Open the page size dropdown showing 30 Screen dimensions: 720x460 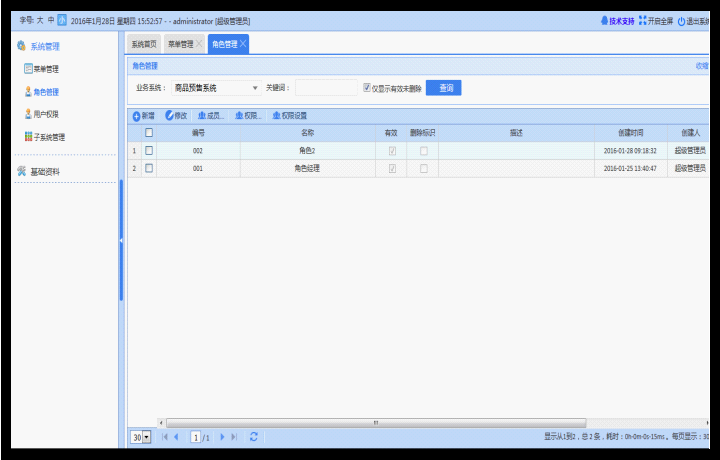point(141,437)
